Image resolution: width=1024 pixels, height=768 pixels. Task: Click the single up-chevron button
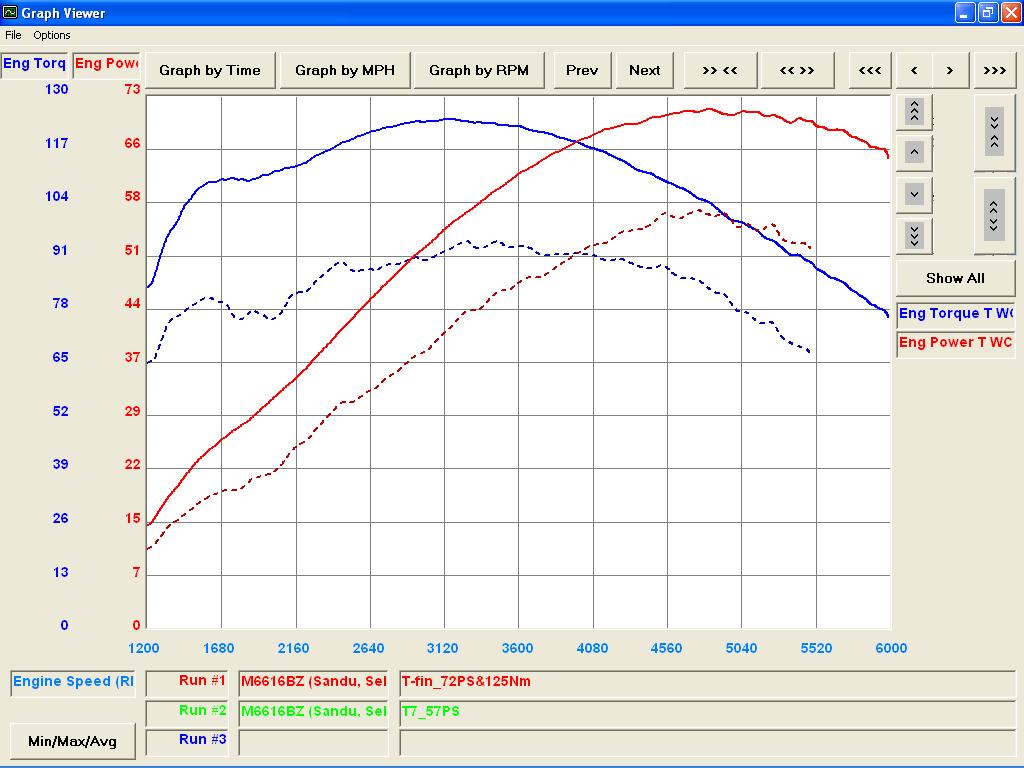pos(914,153)
